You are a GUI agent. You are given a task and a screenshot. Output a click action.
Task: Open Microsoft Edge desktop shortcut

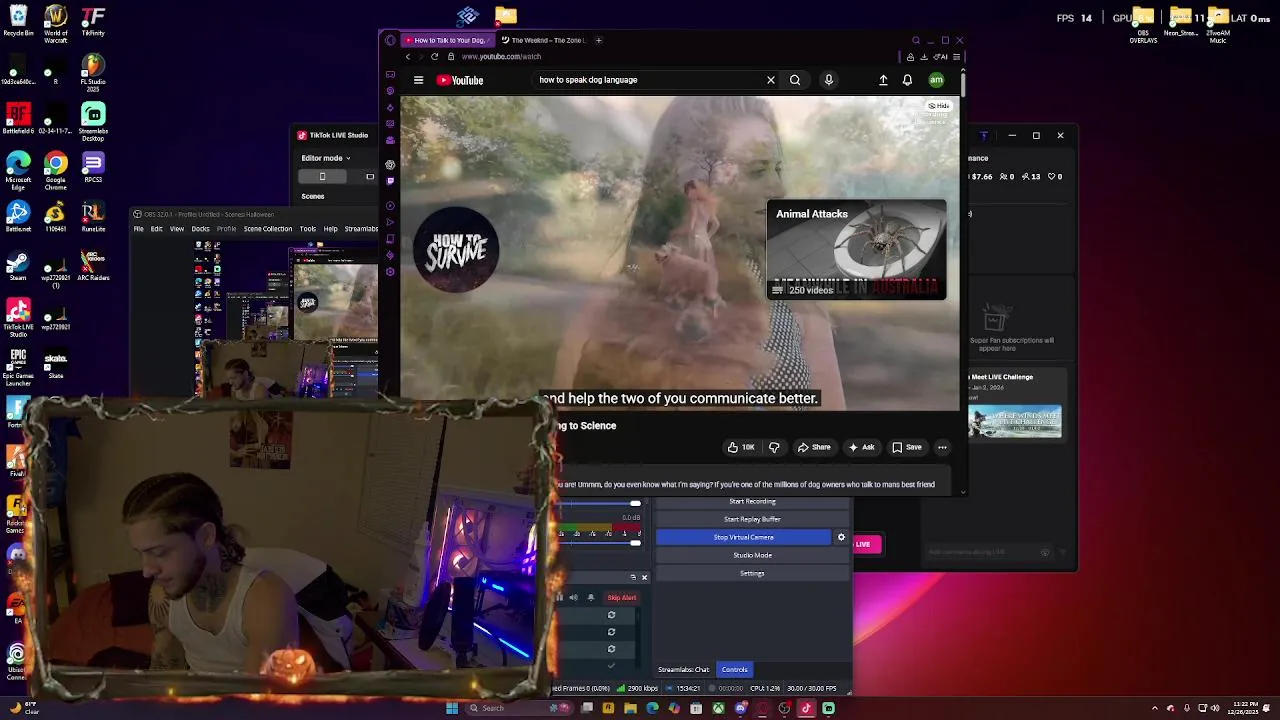(17, 169)
